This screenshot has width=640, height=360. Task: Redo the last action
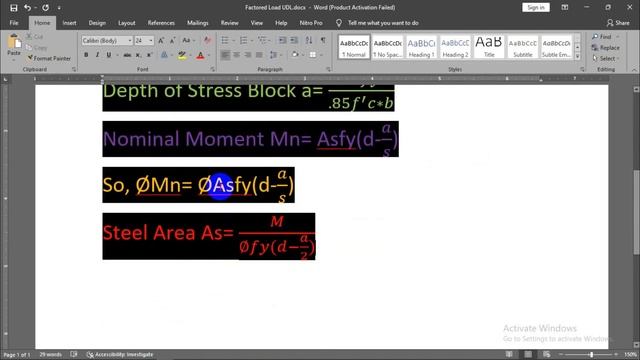pyautogui.click(x=45, y=8)
